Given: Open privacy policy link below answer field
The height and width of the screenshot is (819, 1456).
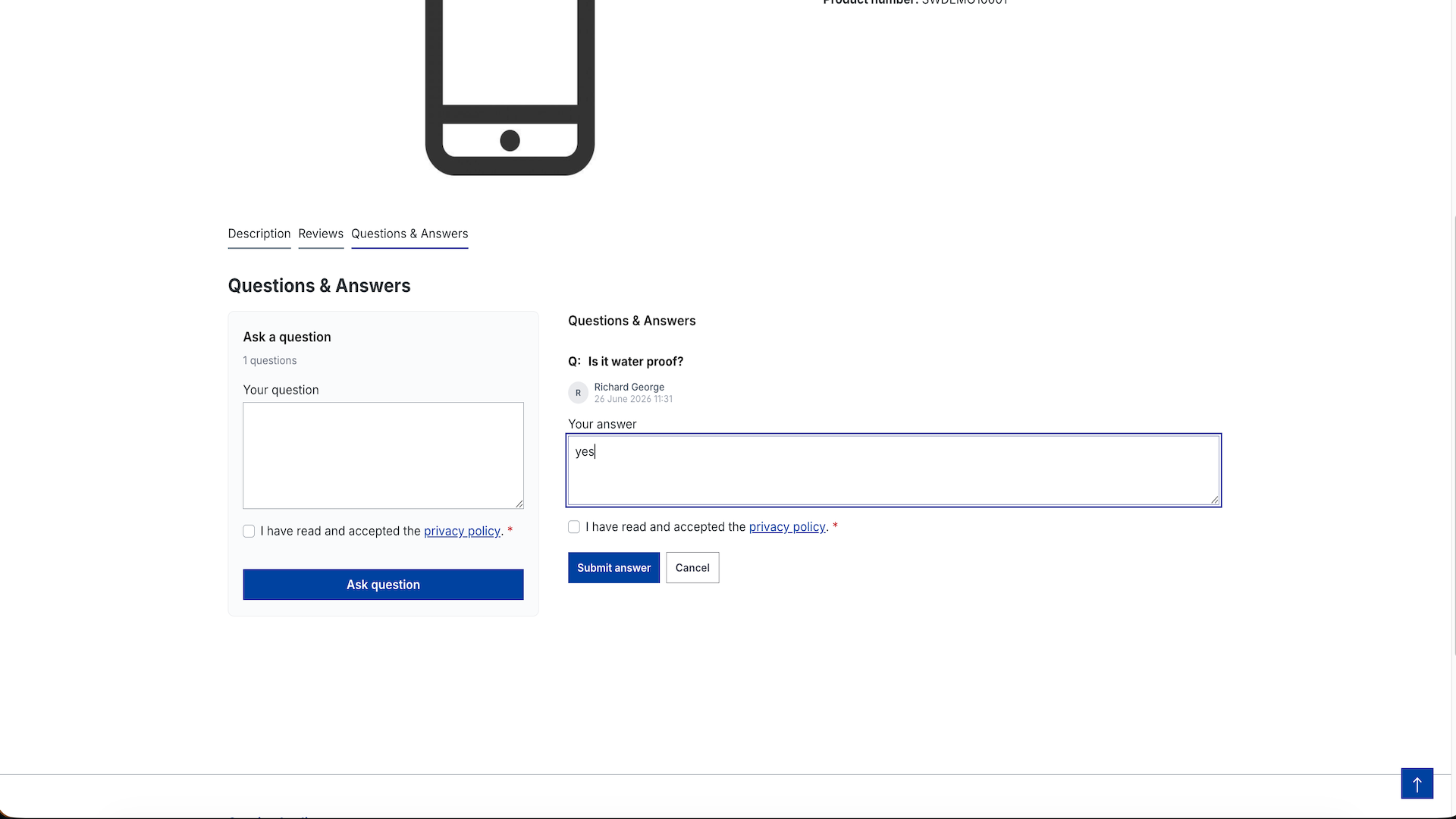Looking at the screenshot, I should coord(787,527).
